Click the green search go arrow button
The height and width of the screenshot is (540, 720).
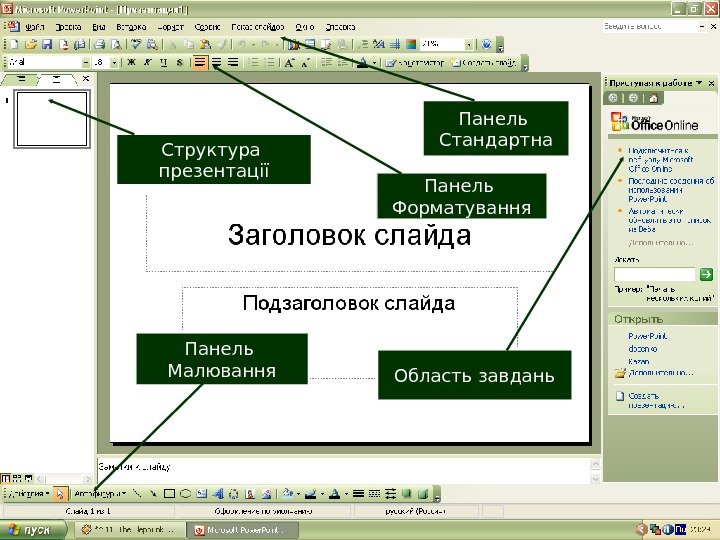(706, 275)
